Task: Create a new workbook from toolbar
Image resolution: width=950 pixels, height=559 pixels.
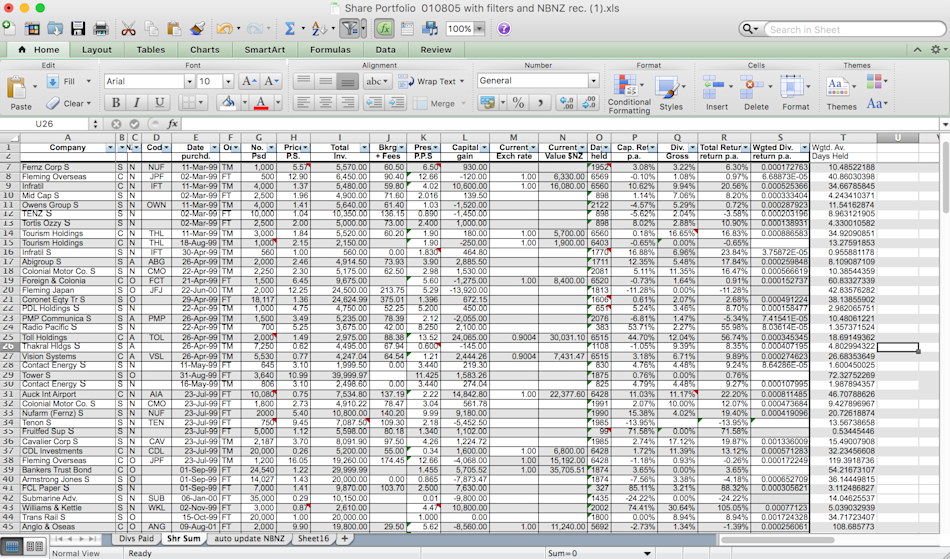Action: click(9, 28)
